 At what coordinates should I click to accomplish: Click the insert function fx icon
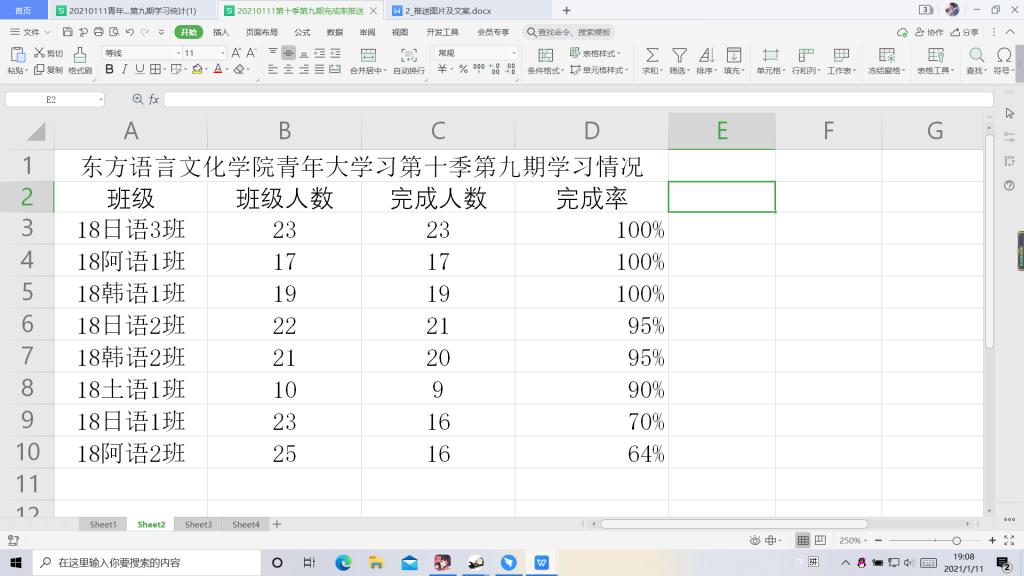[154, 100]
